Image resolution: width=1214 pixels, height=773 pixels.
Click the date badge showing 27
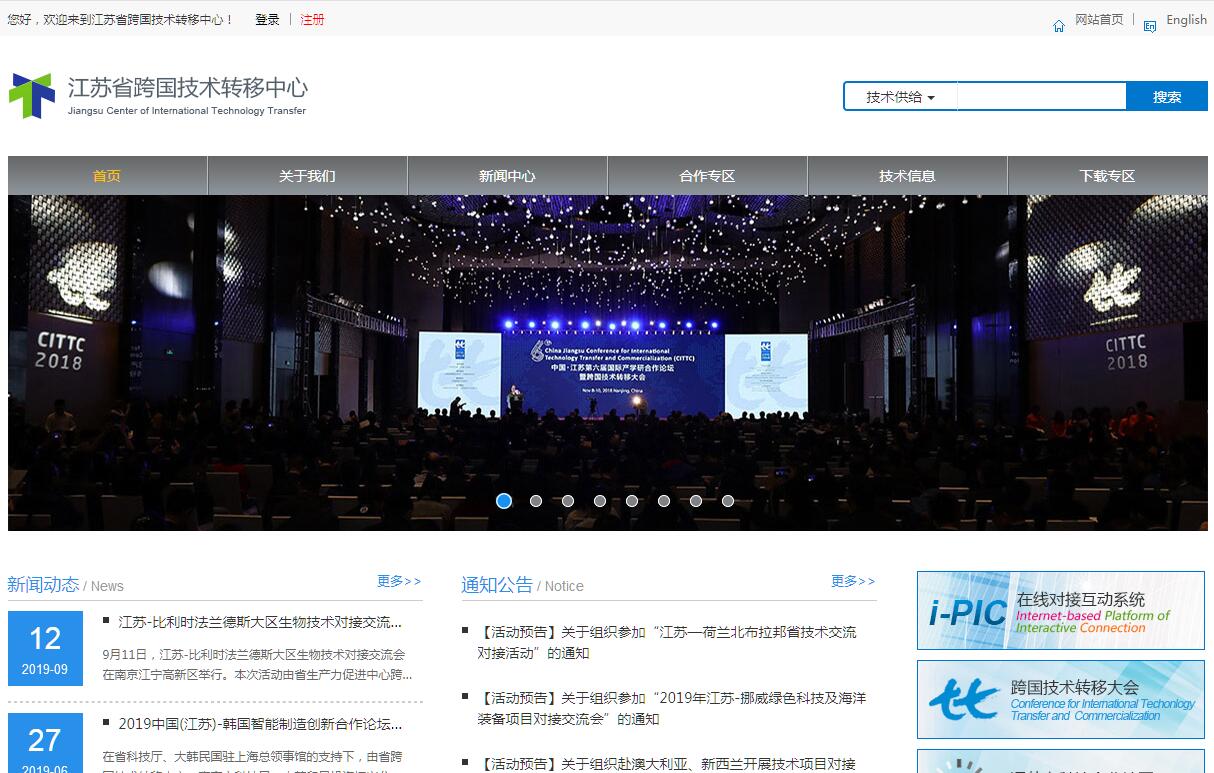coord(45,743)
